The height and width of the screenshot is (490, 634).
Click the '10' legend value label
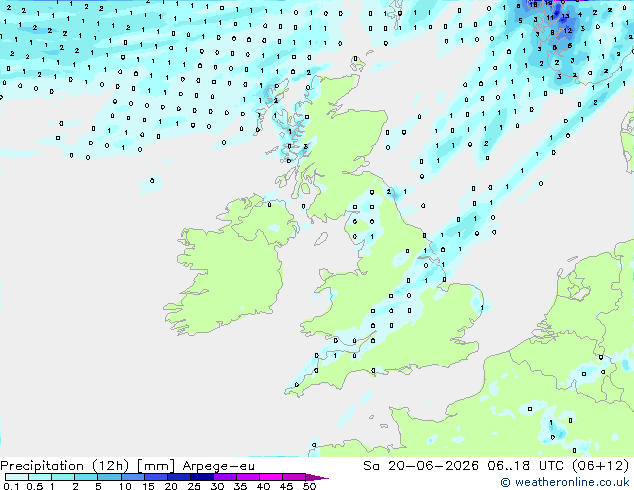click(125, 486)
